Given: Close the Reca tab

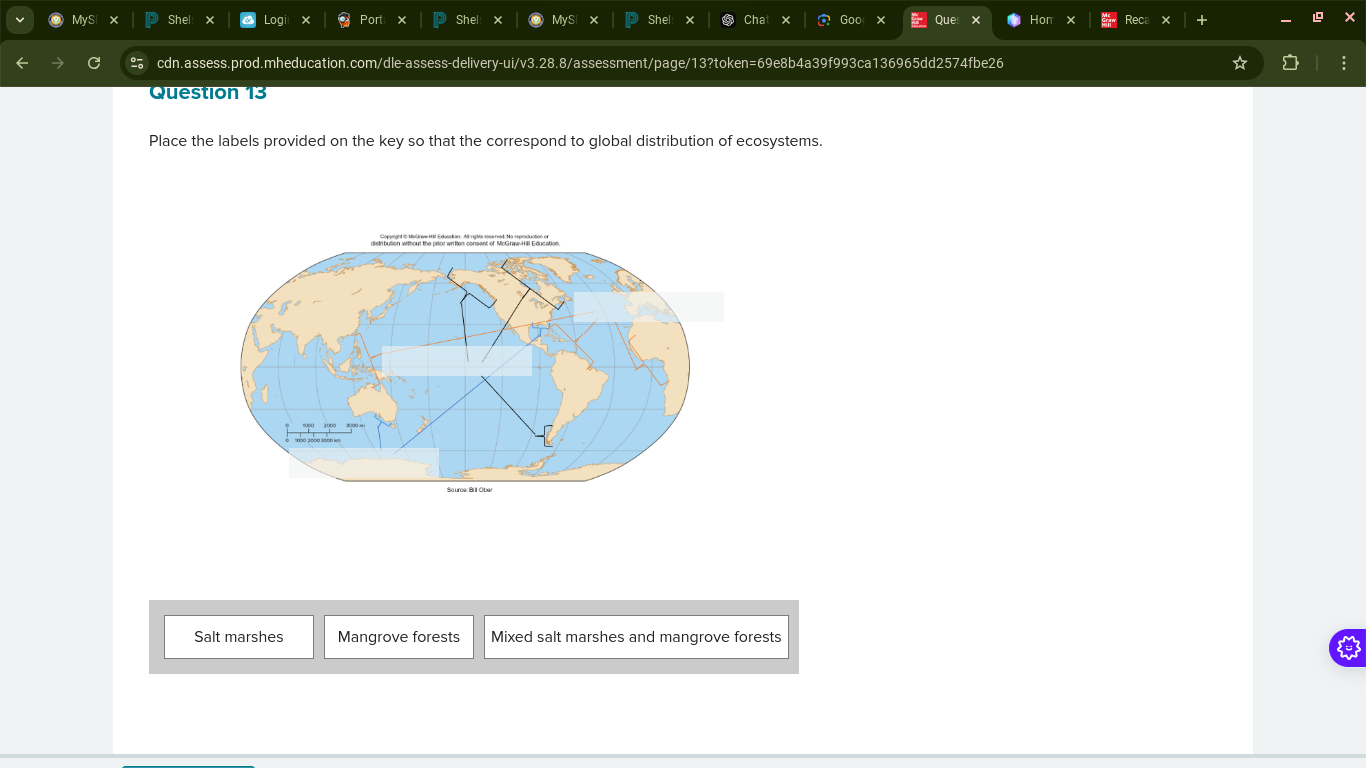Looking at the screenshot, I should pyautogui.click(x=1166, y=20).
